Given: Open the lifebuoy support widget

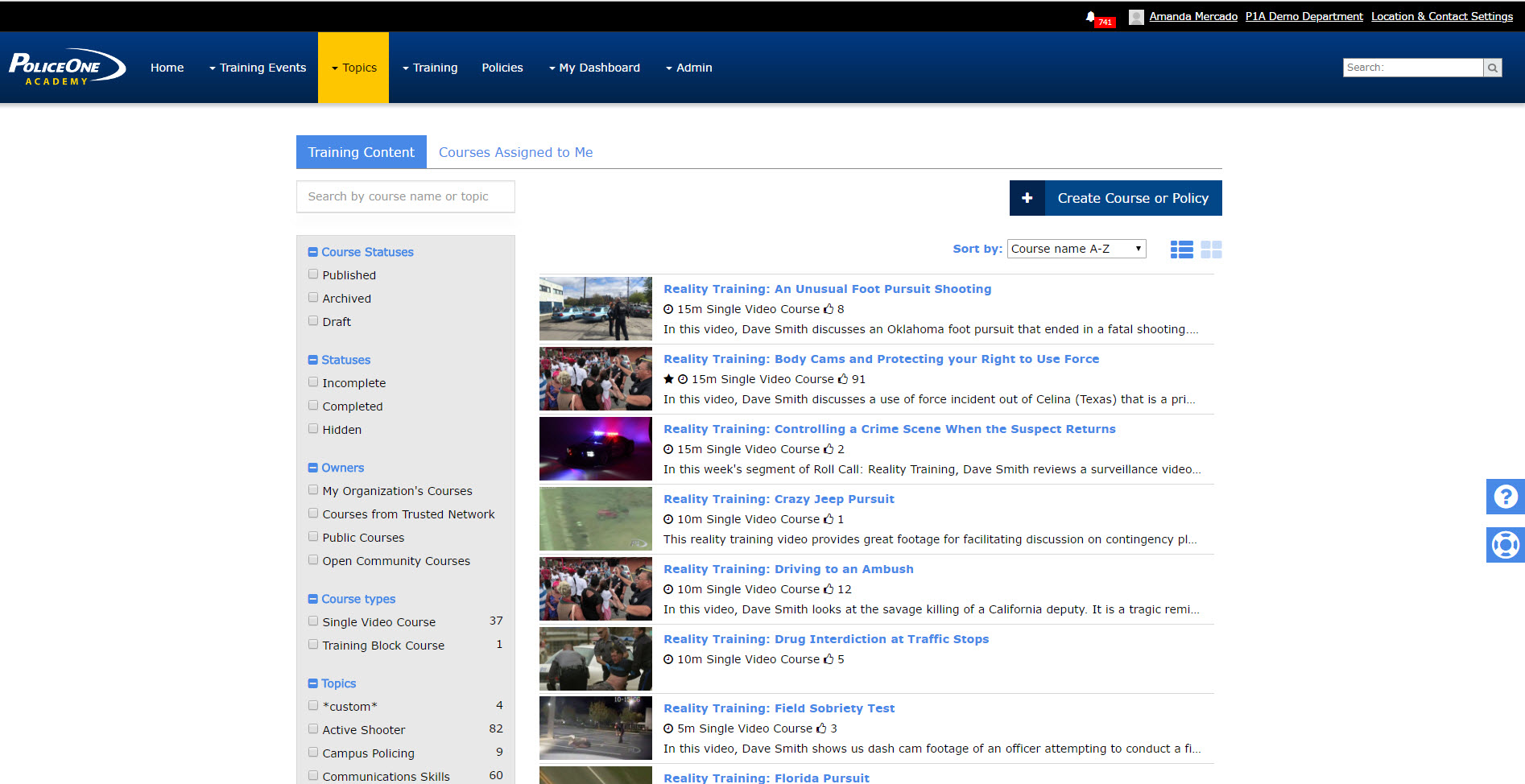Looking at the screenshot, I should [x=1506, y=545].
